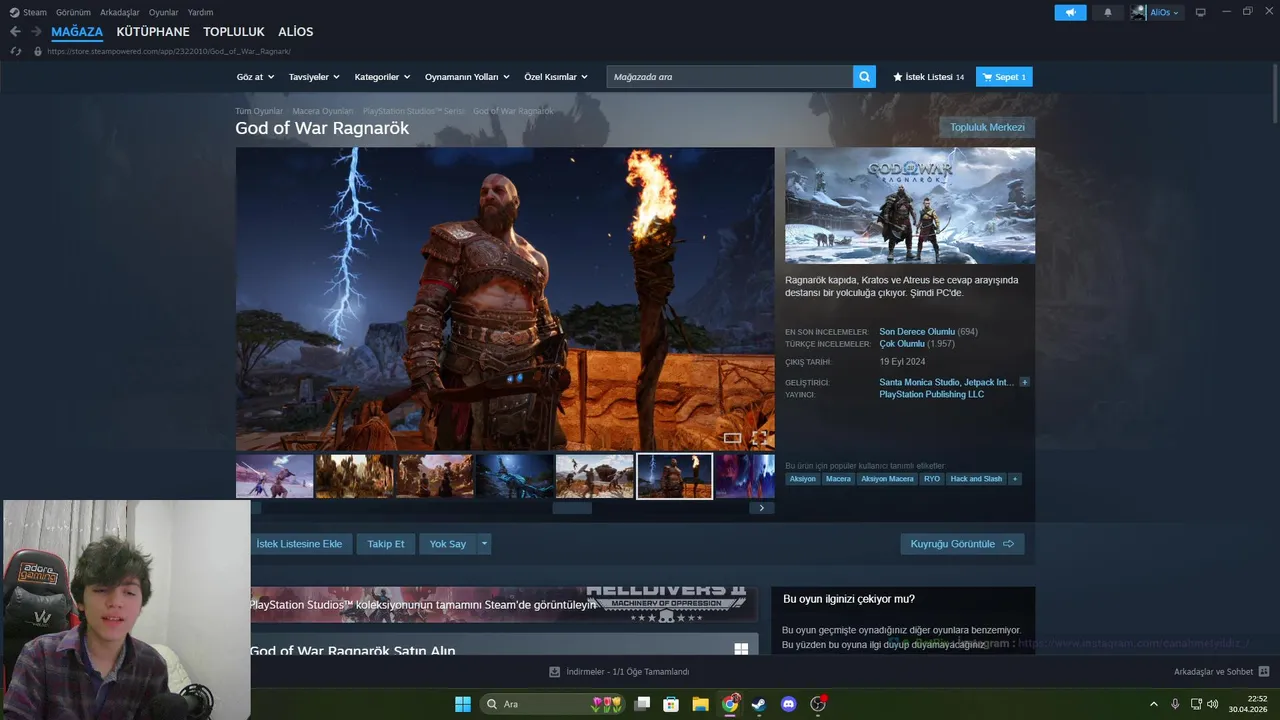The width and height of the screenshot is (1280, 720).
Task: Open Oynamanın Yolları dropdown
Action: point(467,77)
